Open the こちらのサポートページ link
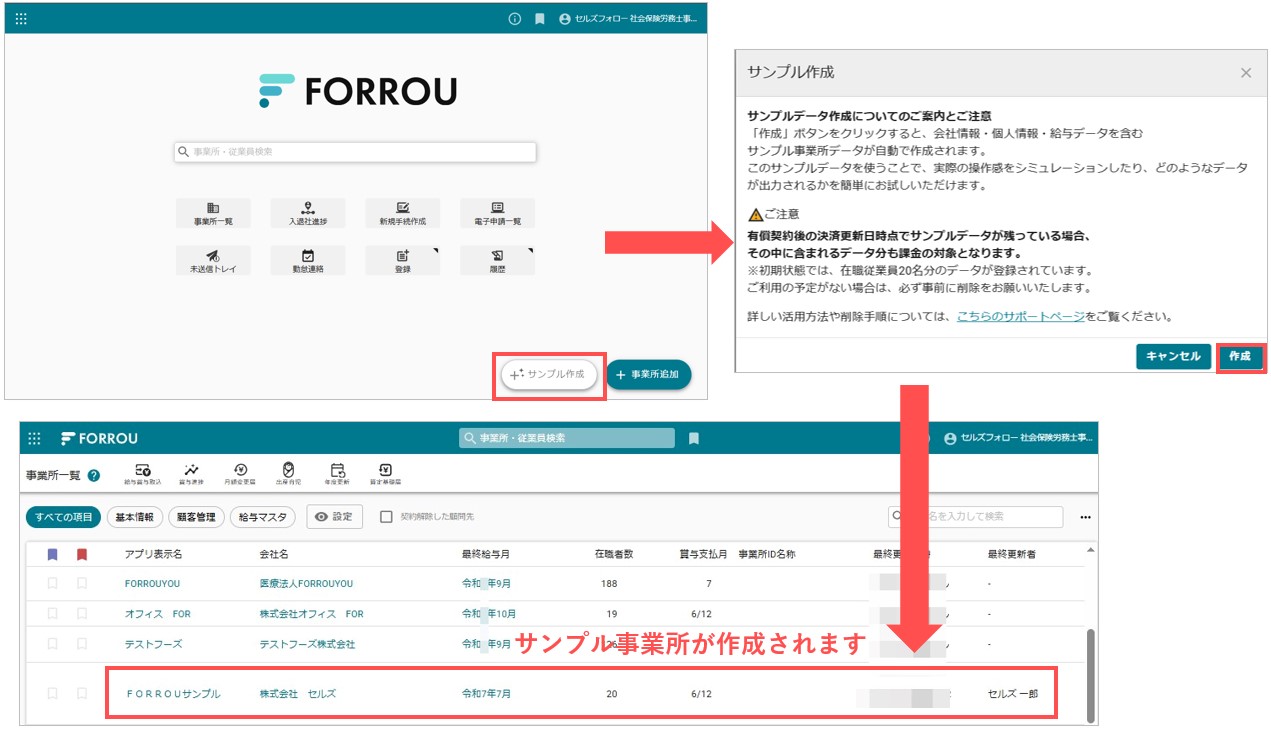 tap(1020, 316)
